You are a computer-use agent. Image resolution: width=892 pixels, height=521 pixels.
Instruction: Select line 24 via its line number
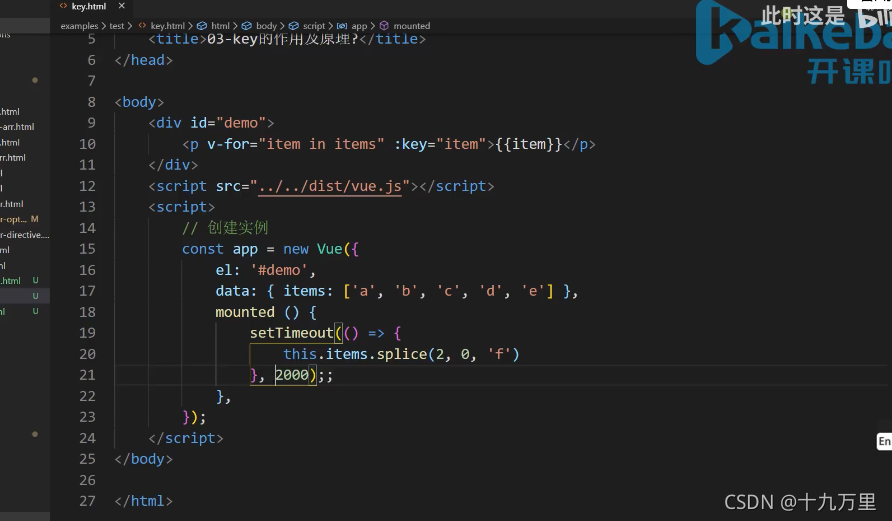(87, 438)
